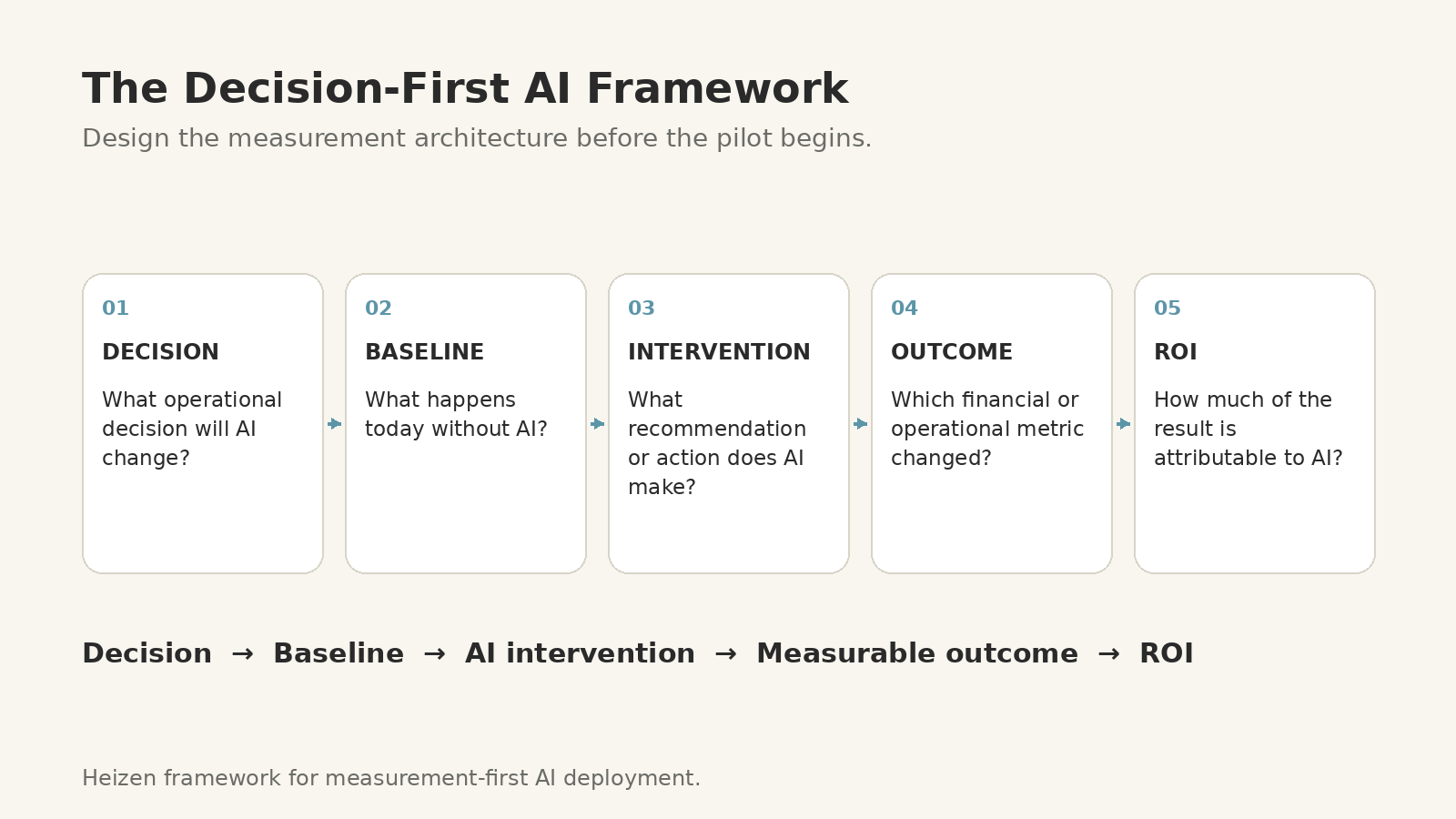Click the BASELINE card heading
Image resolution: width=1456 pixels, height=819 pixels.
[x=424, y=352]
